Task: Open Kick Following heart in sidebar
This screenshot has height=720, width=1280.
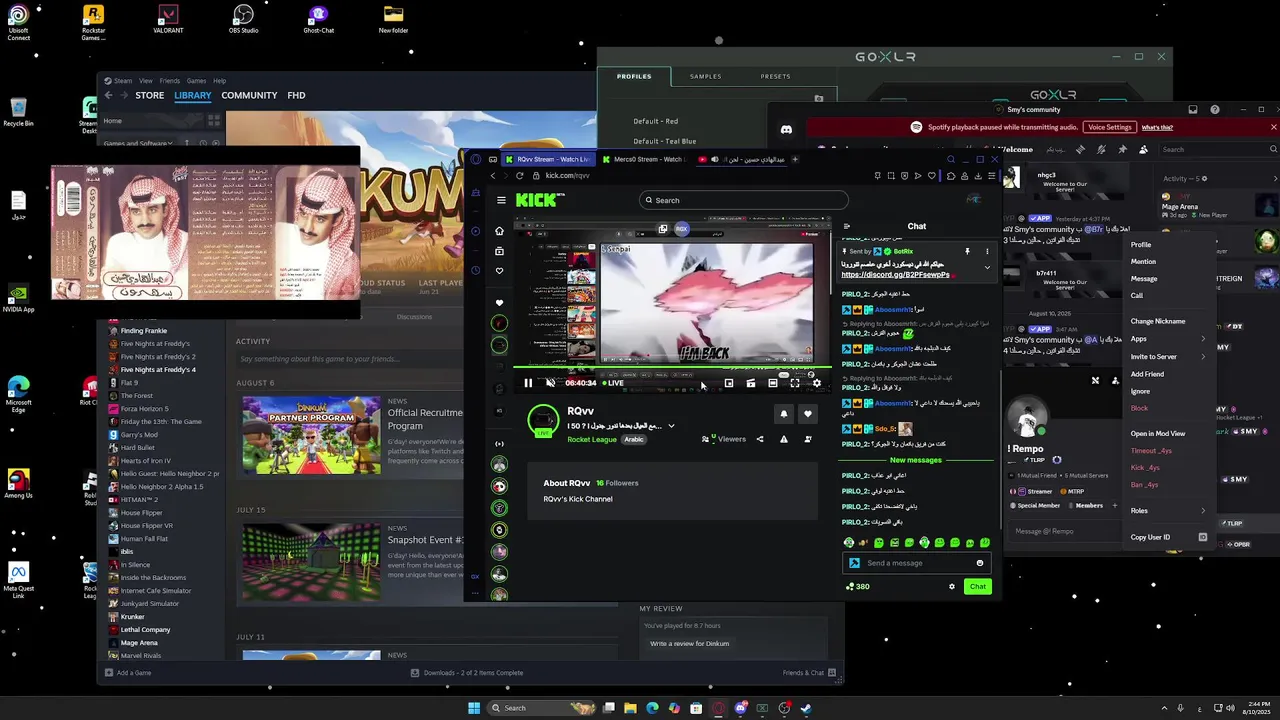Action: tap(499, 271)
